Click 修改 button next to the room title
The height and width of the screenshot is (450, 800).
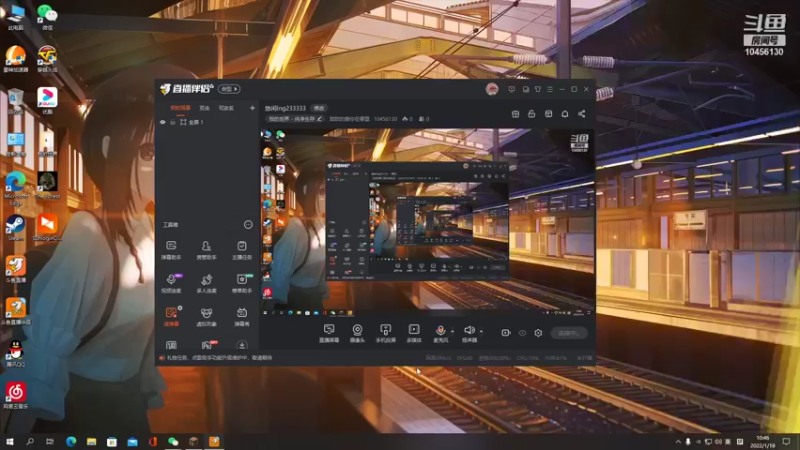tap(319, 108)
